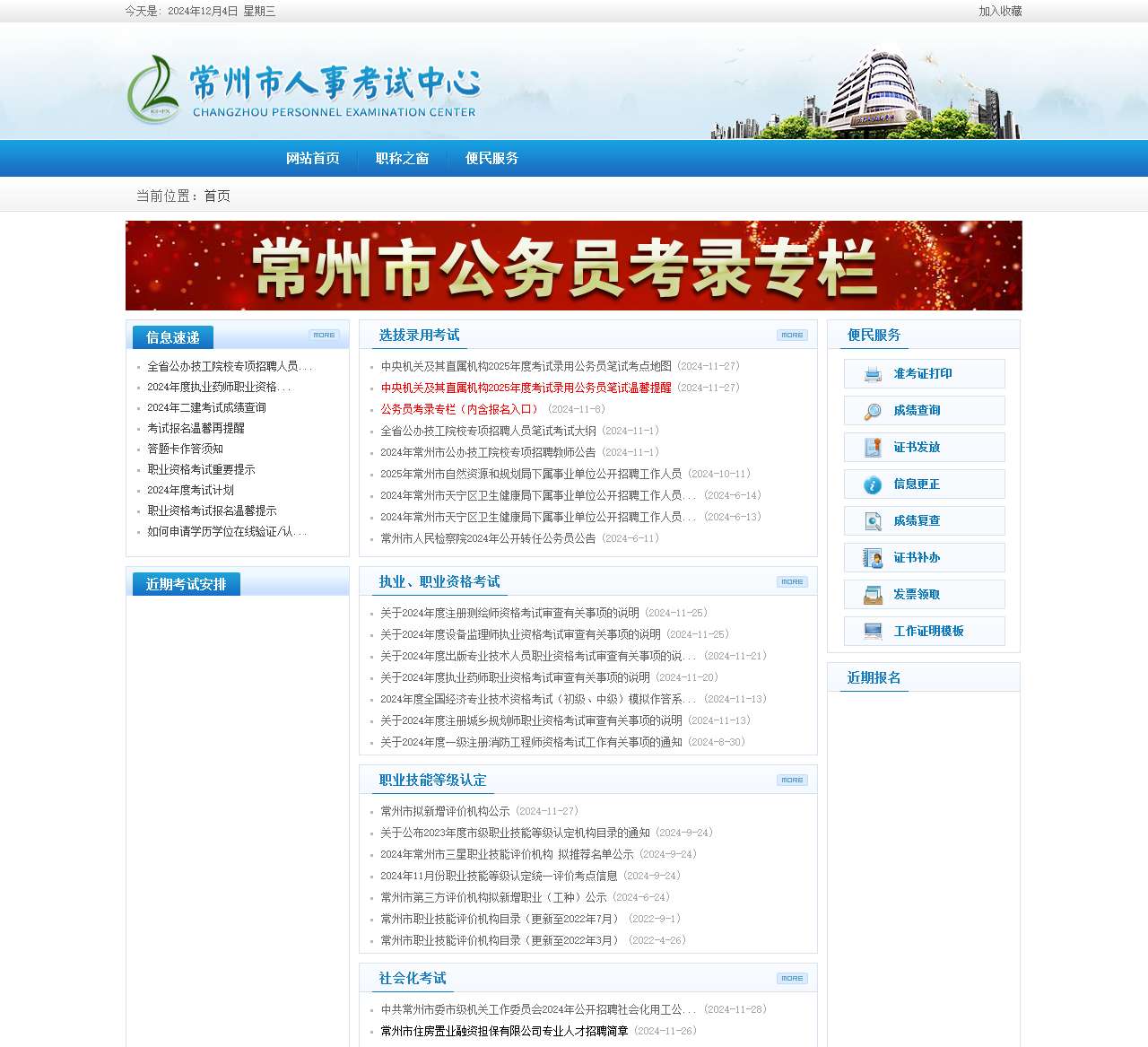Open 职业资格考试重要提示 link

point(201,469)
